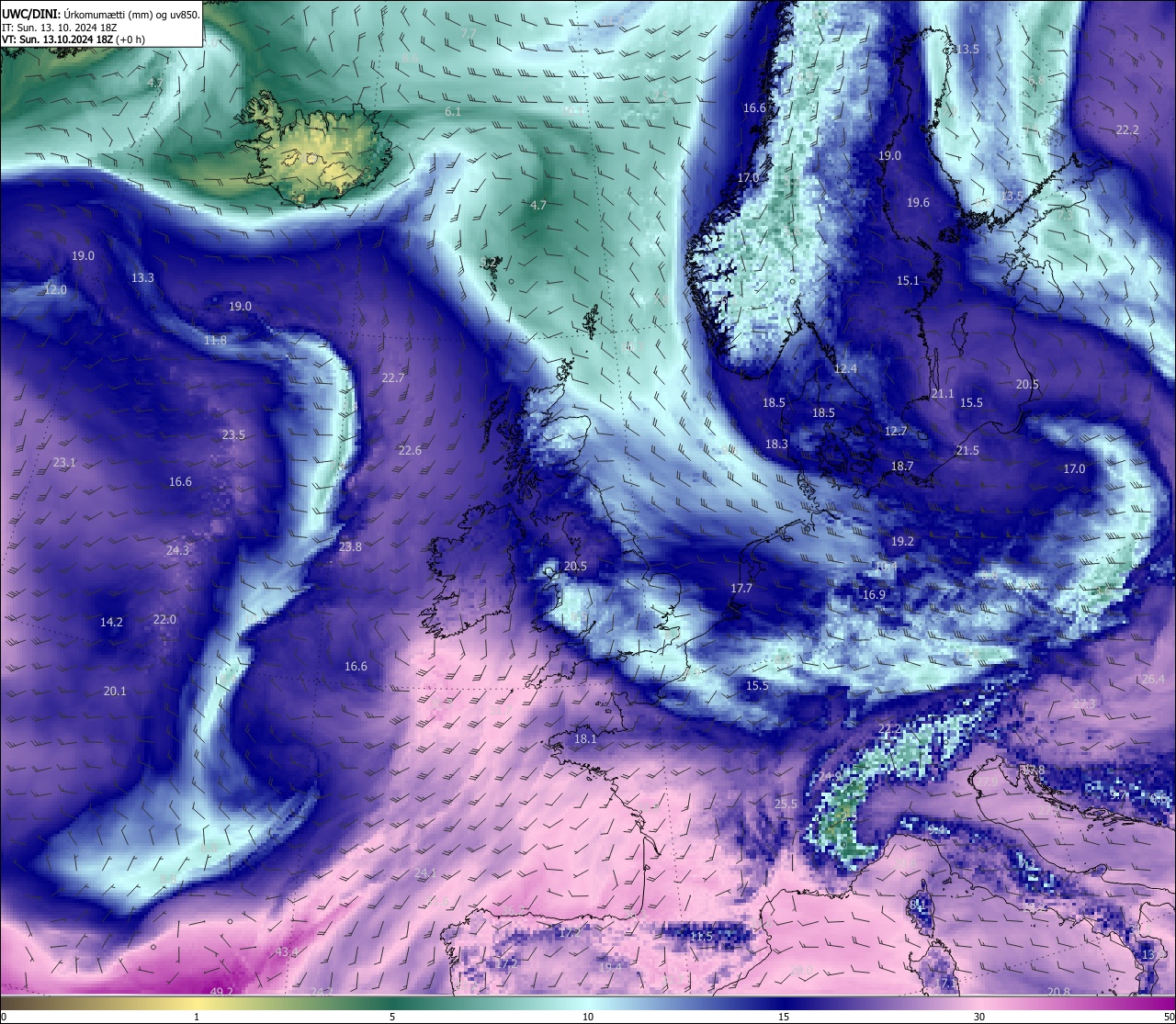The width and height of the screenshot is (1176, 1024).
Task: Pick the 12.4 value label
Action: (x=845, y=368)
